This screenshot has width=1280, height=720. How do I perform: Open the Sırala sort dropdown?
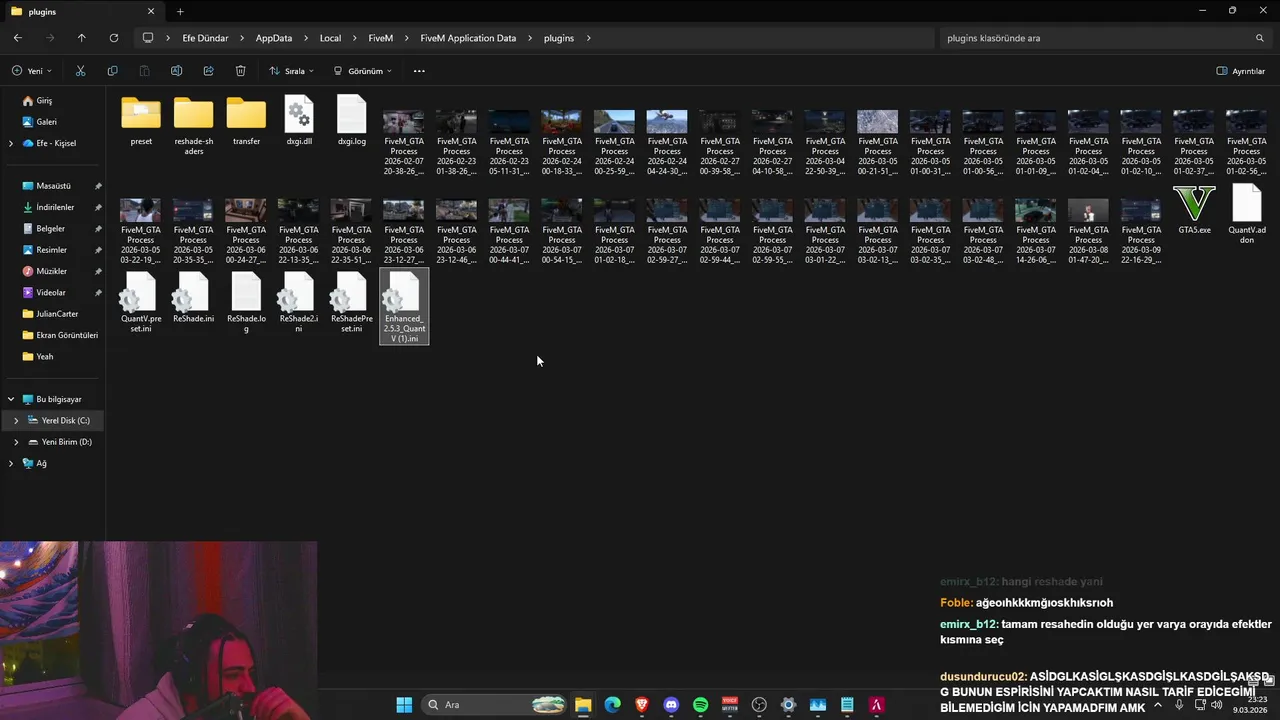click(x=291, y=71)
